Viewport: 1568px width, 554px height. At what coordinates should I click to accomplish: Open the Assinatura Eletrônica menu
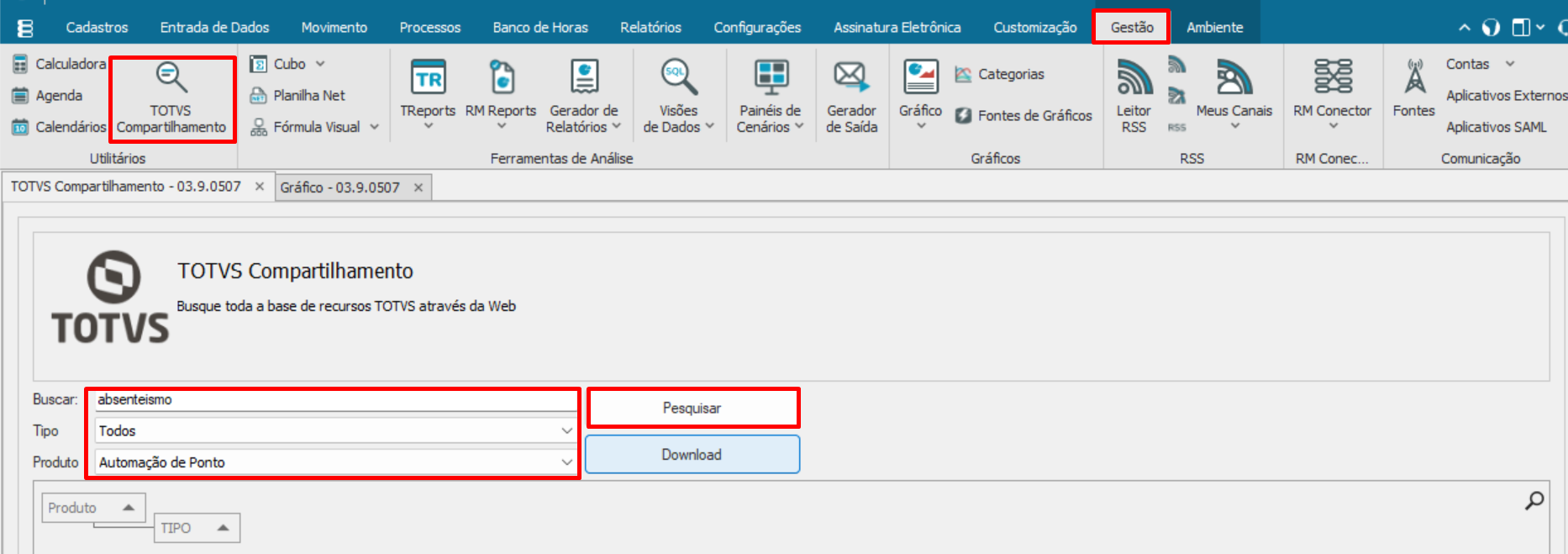coord(897,28)
